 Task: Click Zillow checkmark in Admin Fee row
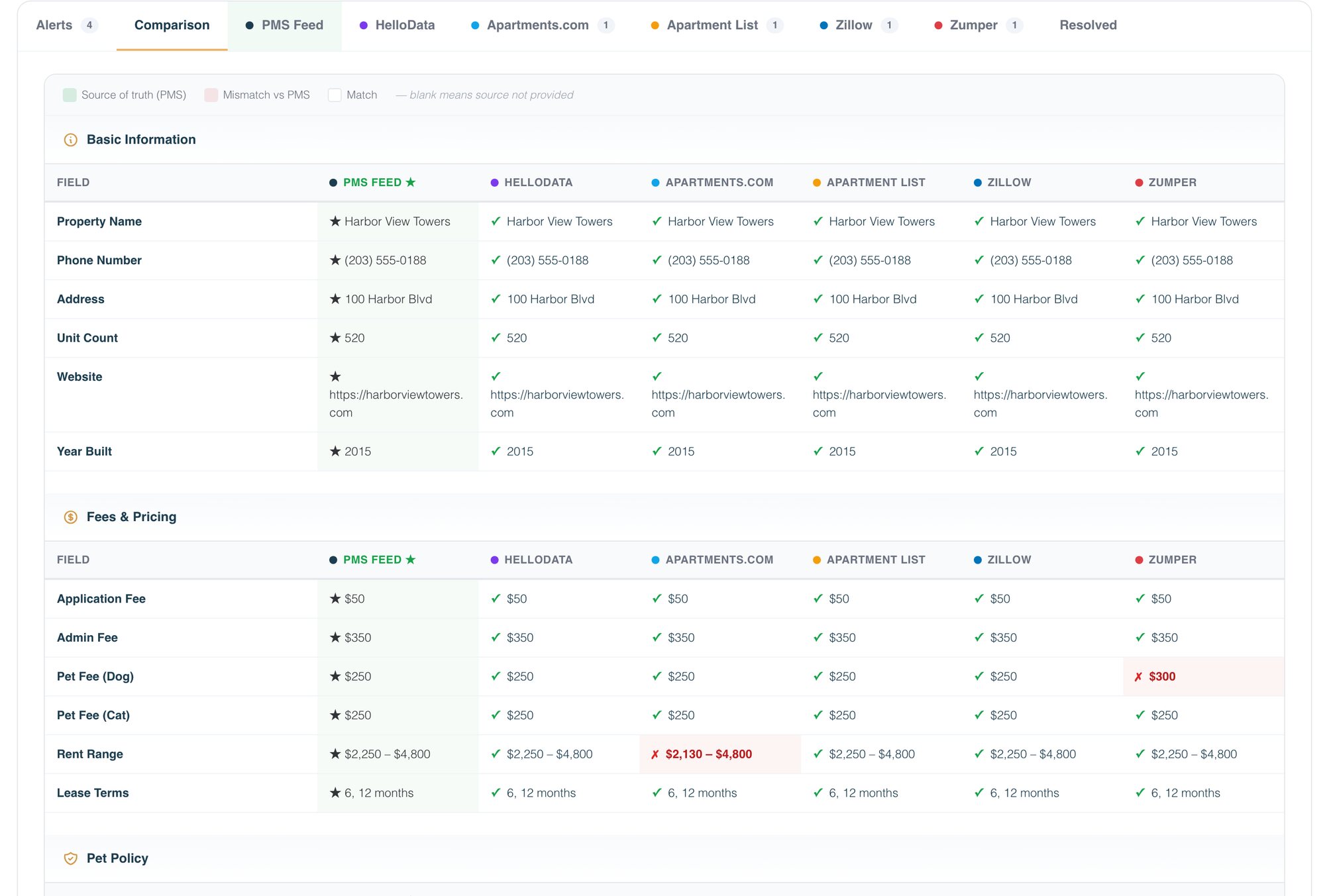tap(979, 638)
